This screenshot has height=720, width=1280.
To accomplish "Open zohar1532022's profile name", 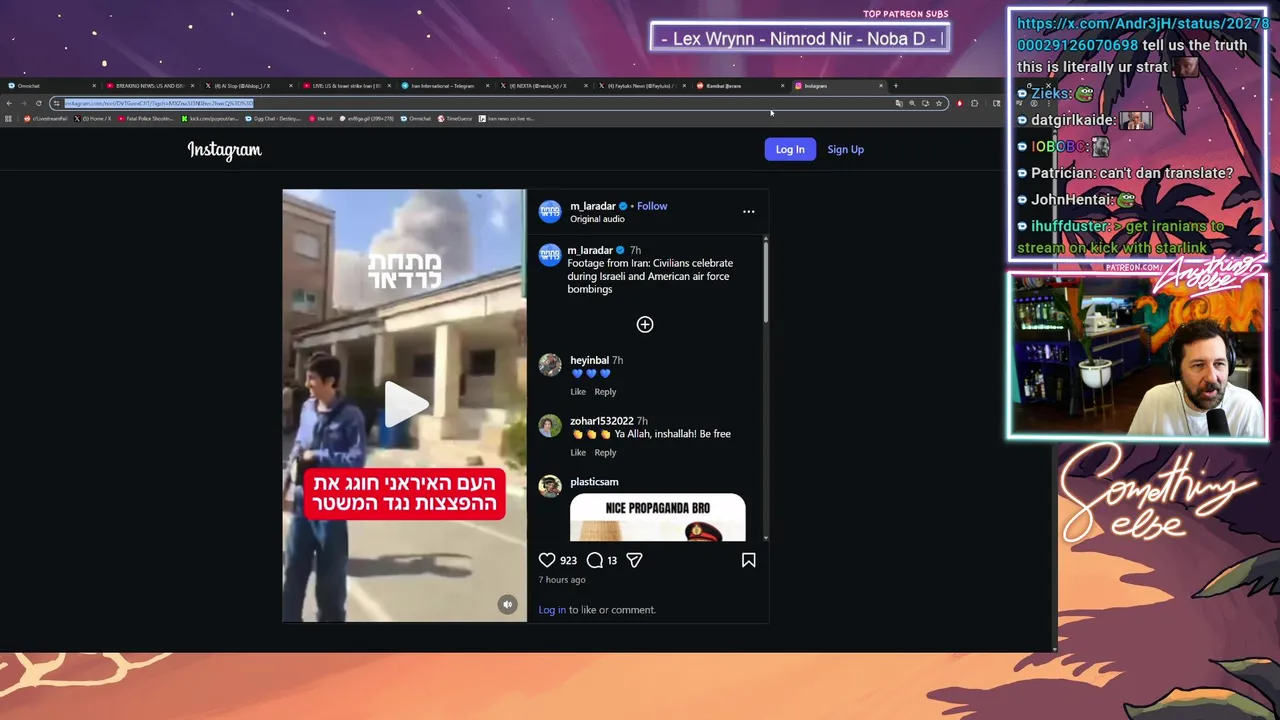I will coord(601,421).
